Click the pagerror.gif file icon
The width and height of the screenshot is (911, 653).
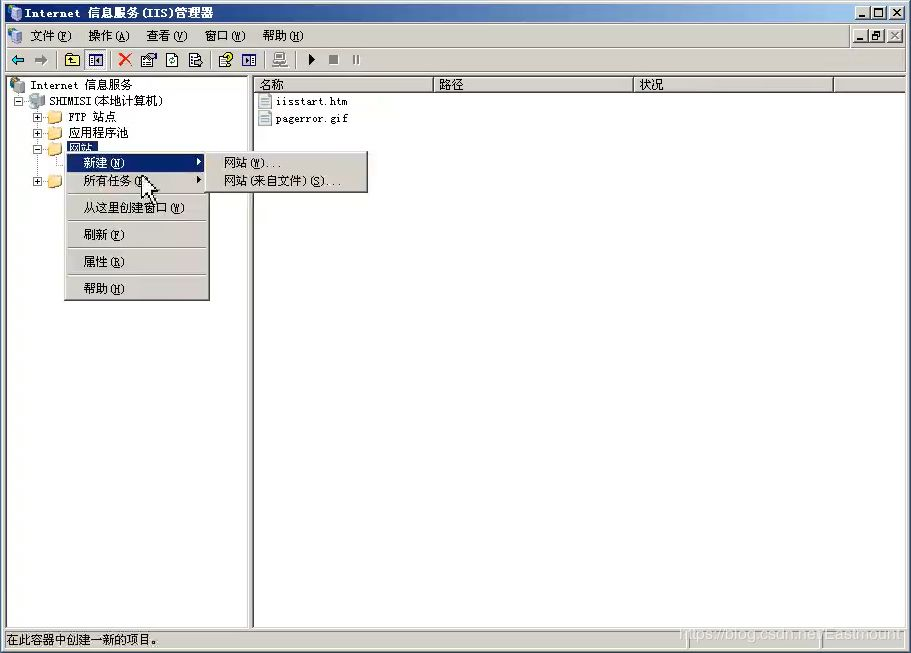[x=265, y=119]
